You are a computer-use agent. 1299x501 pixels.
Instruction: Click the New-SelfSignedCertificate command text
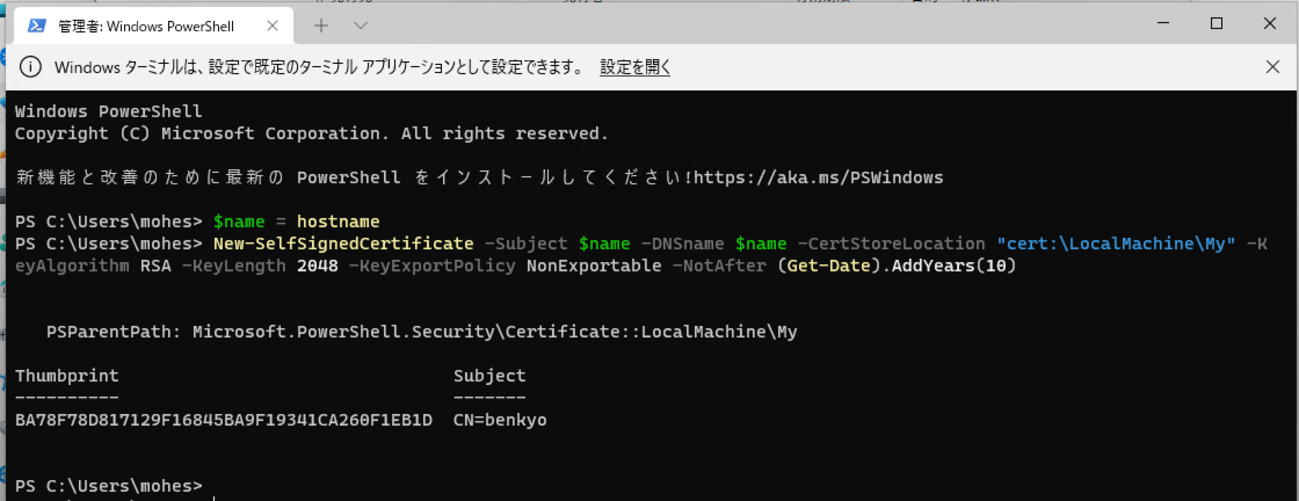pyautogui.click(x=343, y=243)
